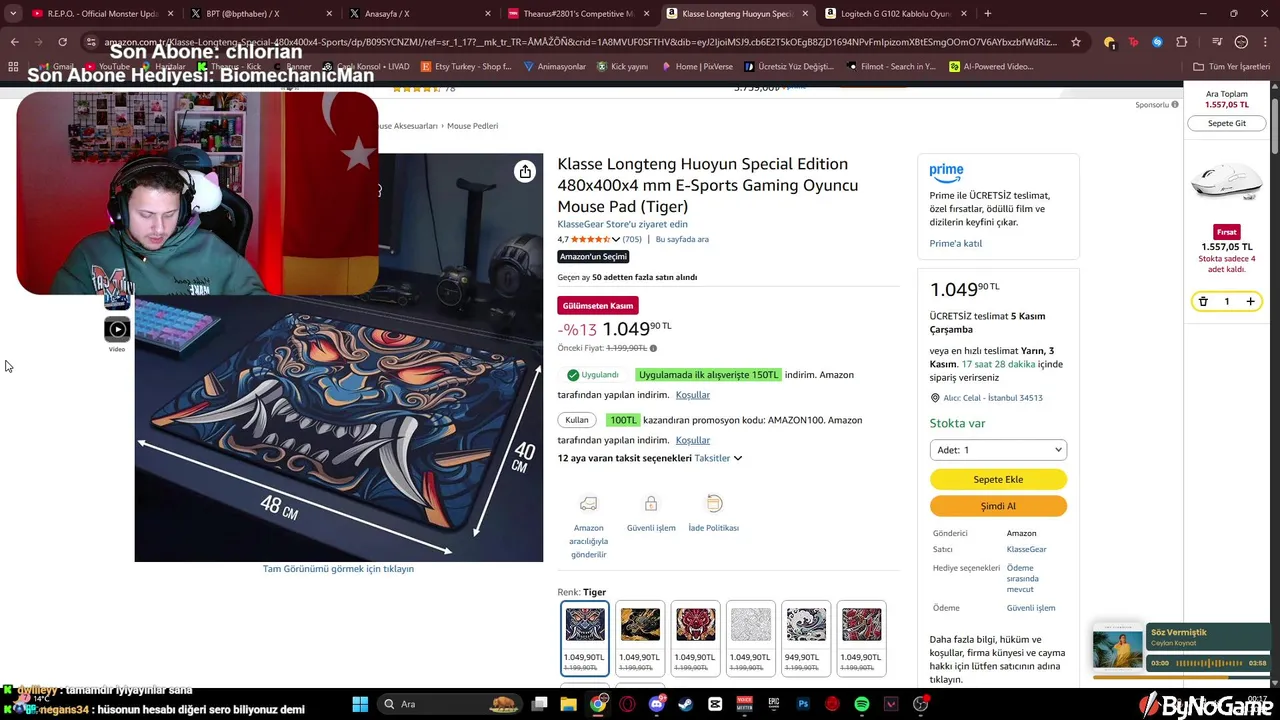Screen dimensions: 1280x720
Task: Bookmark page with the star icon
Action: 1076,42
